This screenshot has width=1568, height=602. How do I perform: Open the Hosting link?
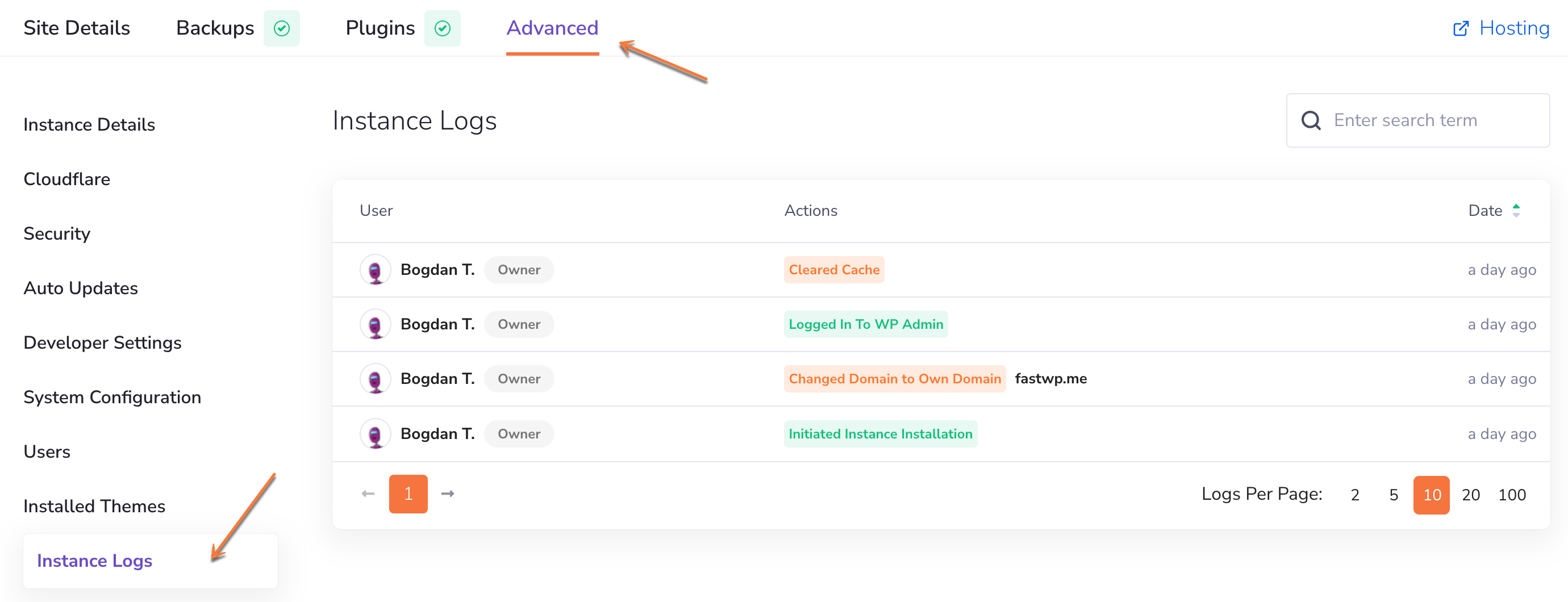(x=1513, y=28)
